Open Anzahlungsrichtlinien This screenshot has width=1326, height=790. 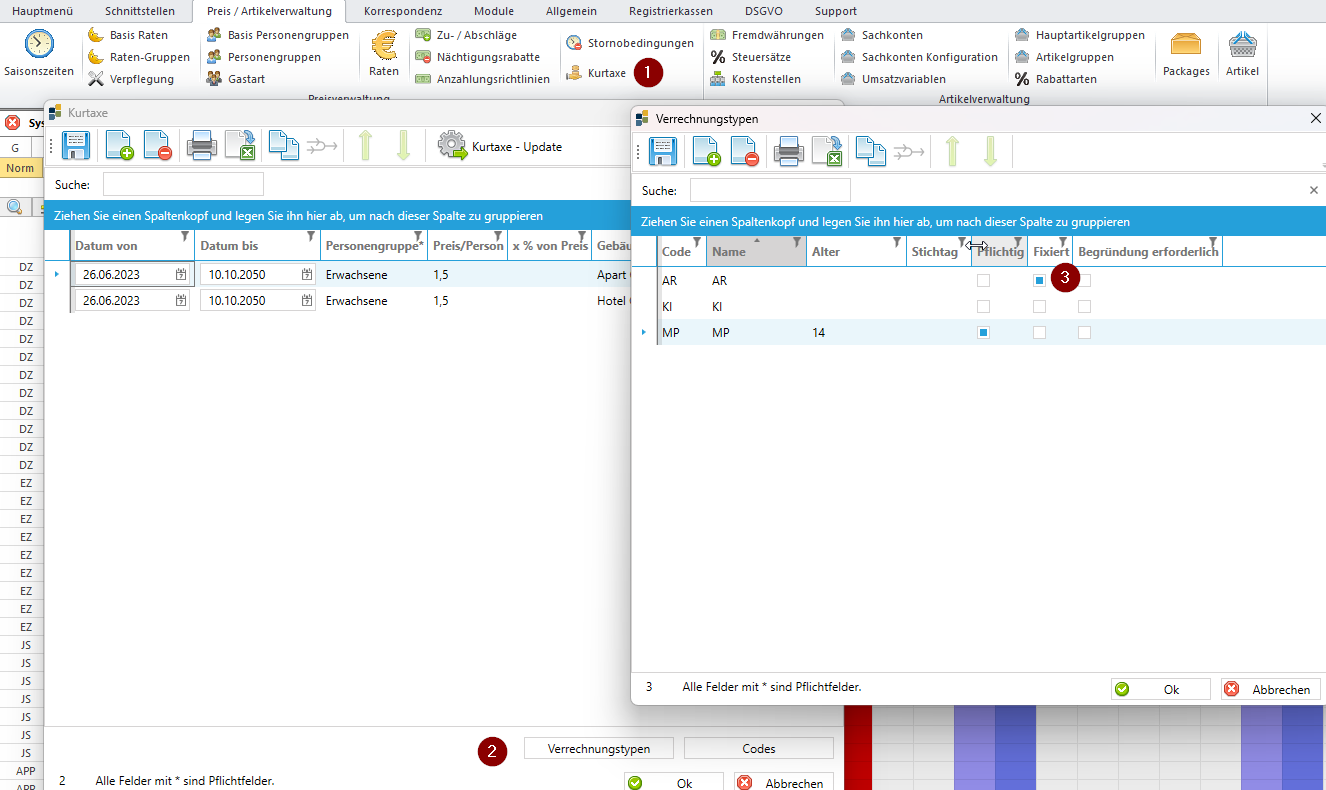coord(482,79)
